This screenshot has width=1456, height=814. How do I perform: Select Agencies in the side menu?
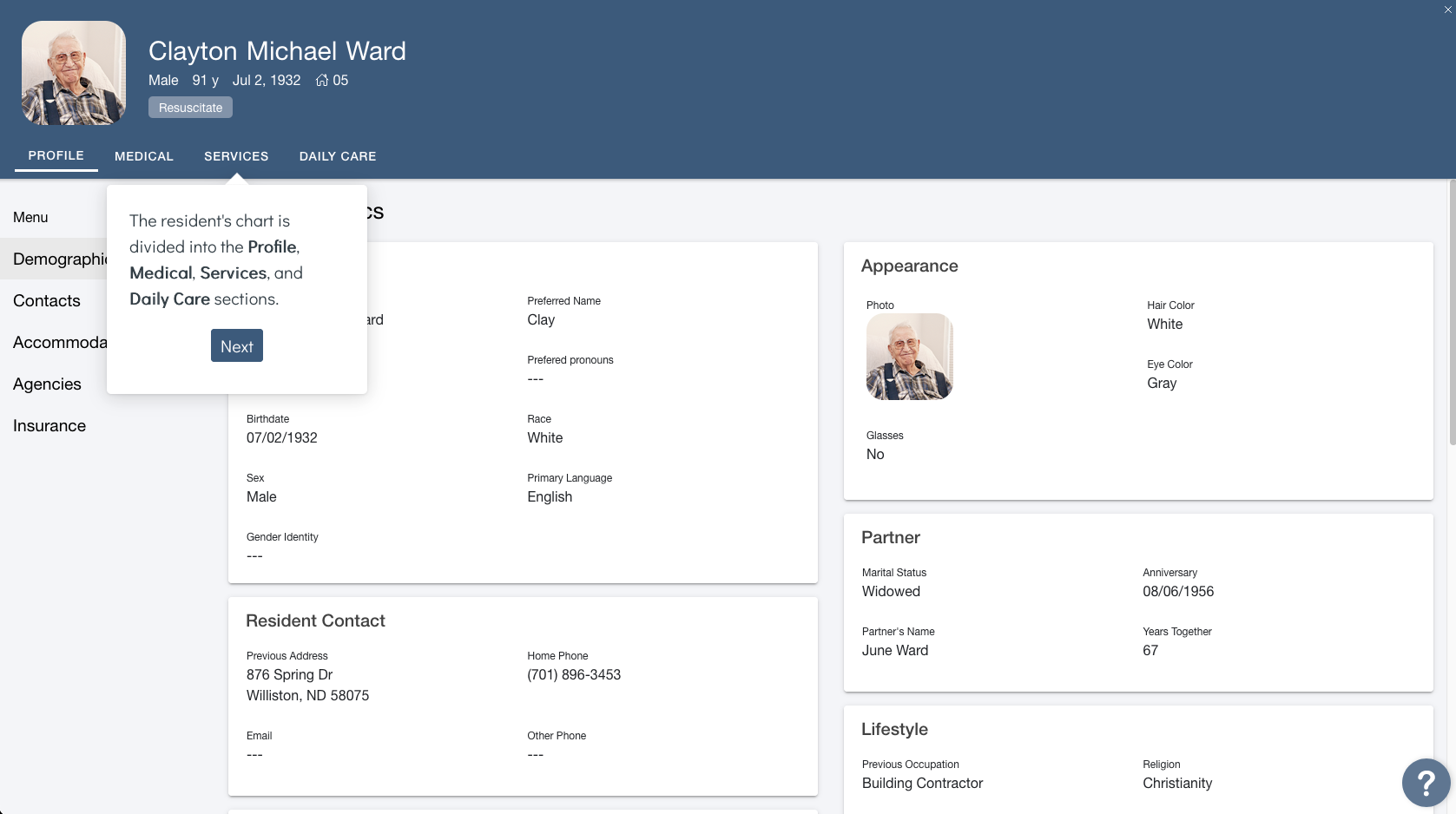tap(47, 384)
